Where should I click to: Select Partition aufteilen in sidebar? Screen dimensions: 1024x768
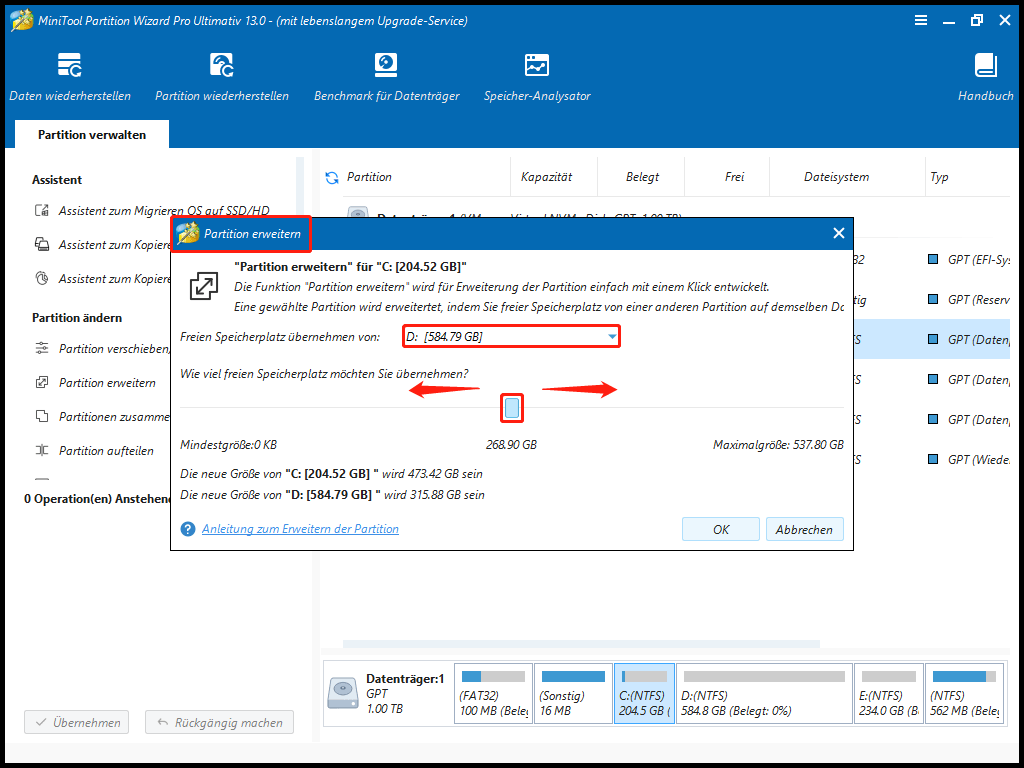pyautogui.click(x=94, y=451)
